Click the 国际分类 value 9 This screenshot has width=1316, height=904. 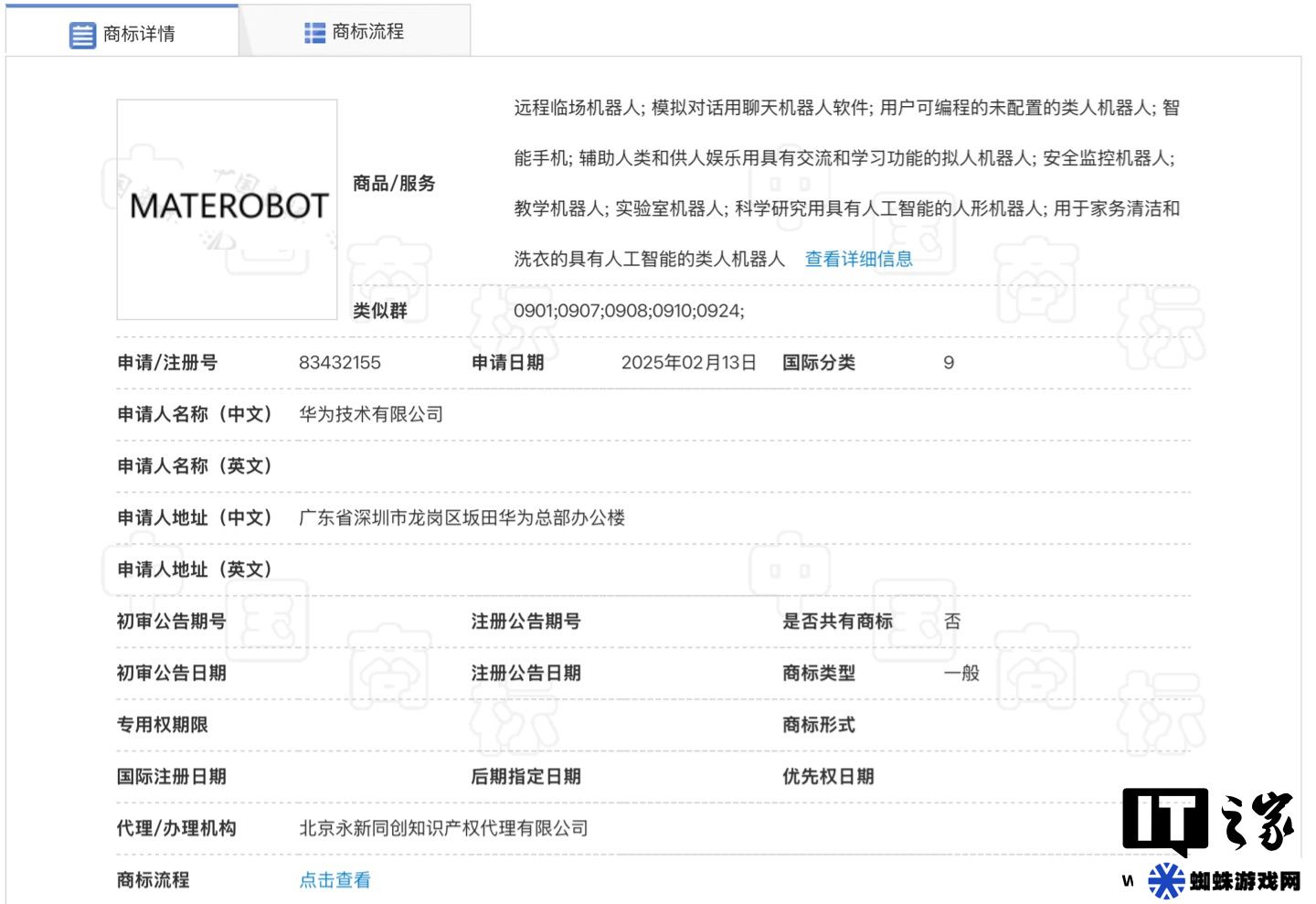(x=949, y=363)
